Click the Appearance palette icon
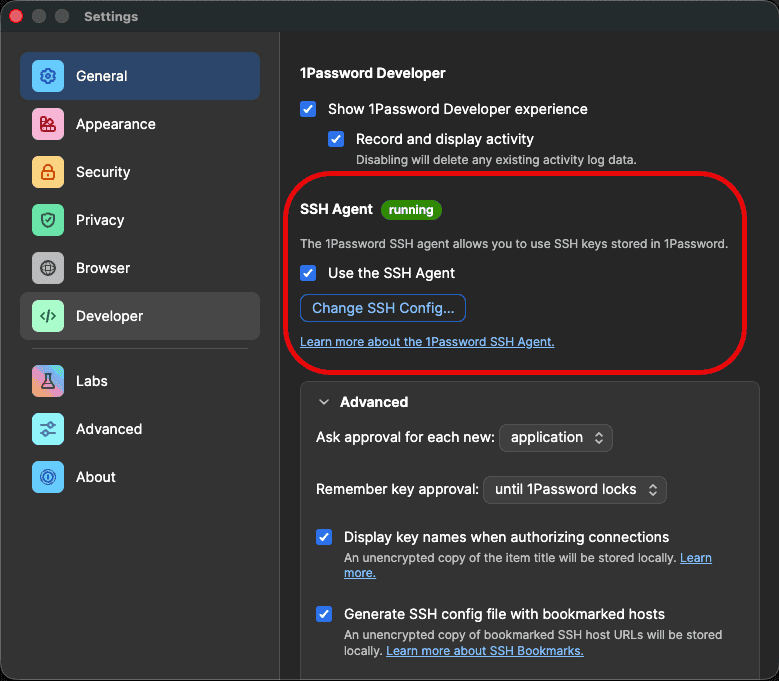The width and height of the screenshot is (779, 681). 48,124
